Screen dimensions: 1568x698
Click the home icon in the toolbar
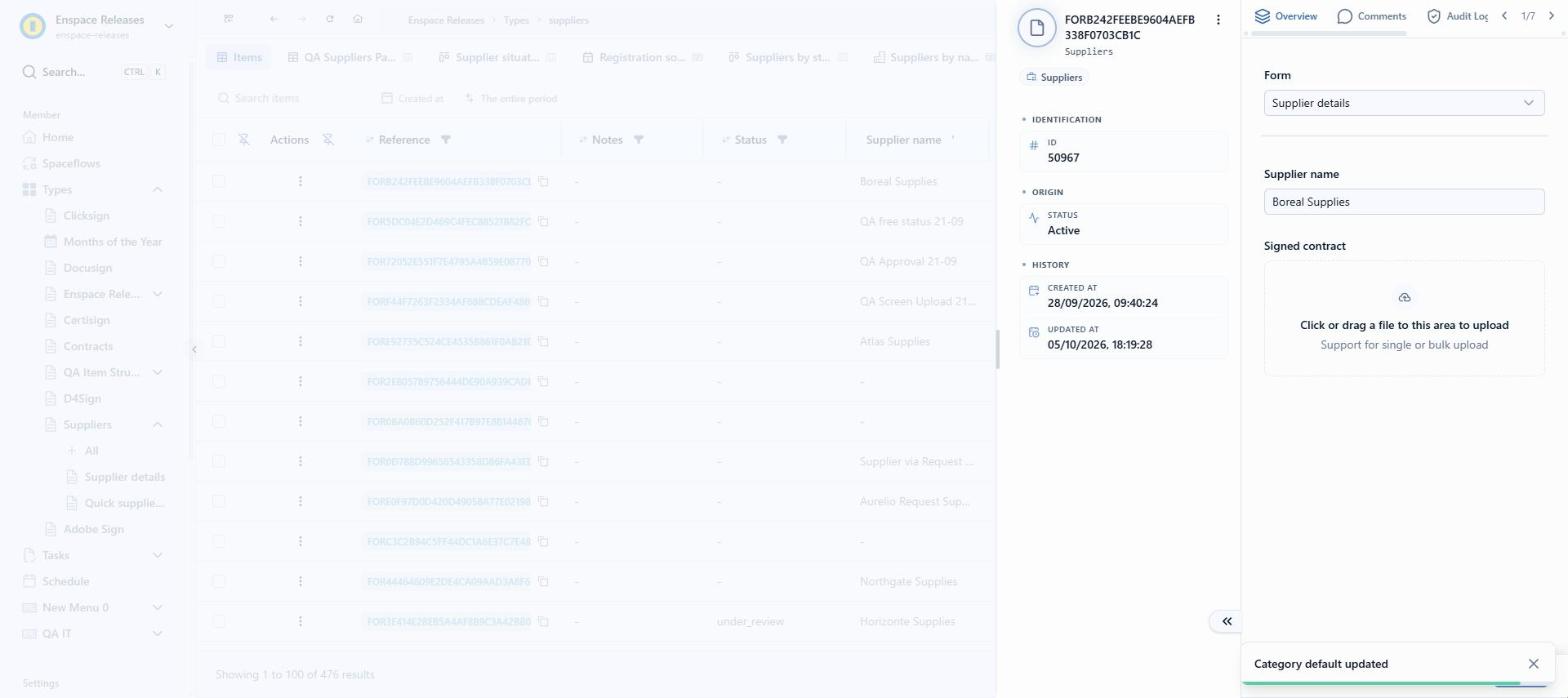coord(358,19)
